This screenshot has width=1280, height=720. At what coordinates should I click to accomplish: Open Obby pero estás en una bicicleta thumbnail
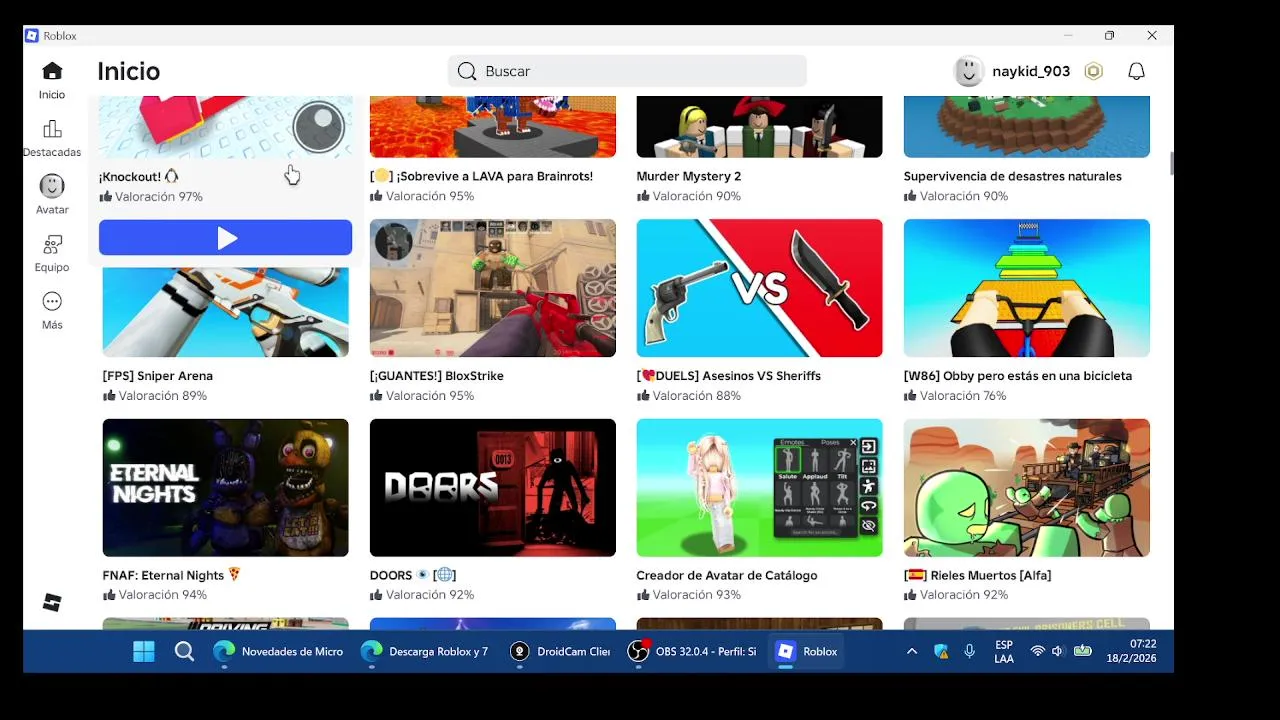tap(1027, 288)
